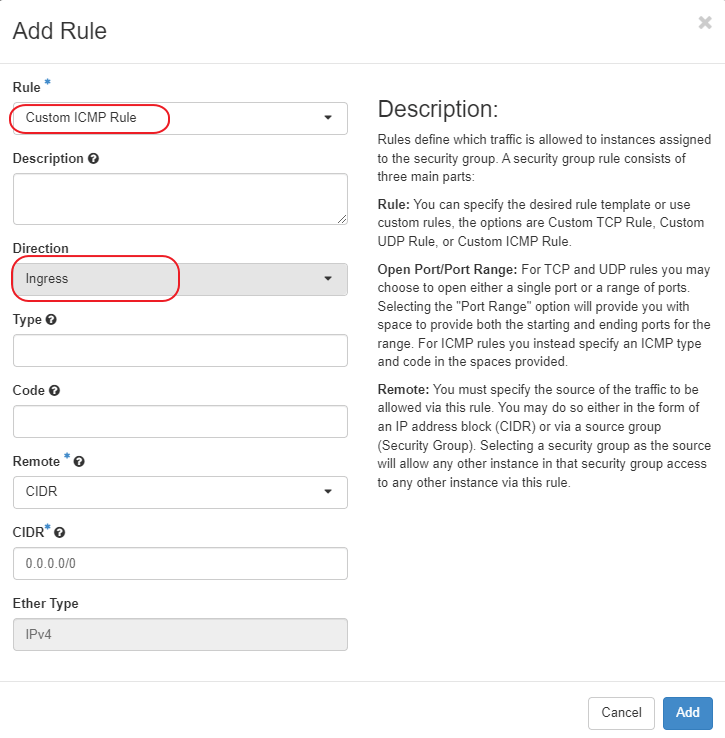The image size is (725, 738).
Task: Click the Ether Type IPv4 field
Action: [180, 634]
